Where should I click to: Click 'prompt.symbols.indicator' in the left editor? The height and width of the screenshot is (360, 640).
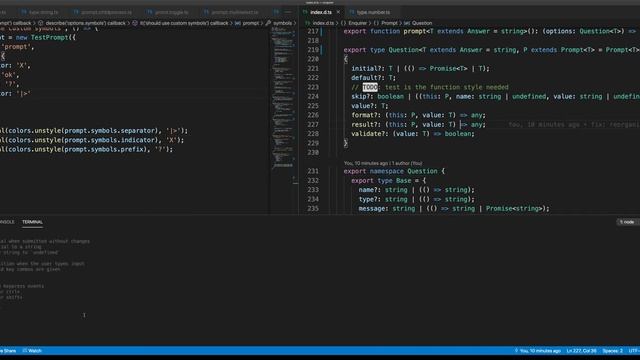pos(109,140)
